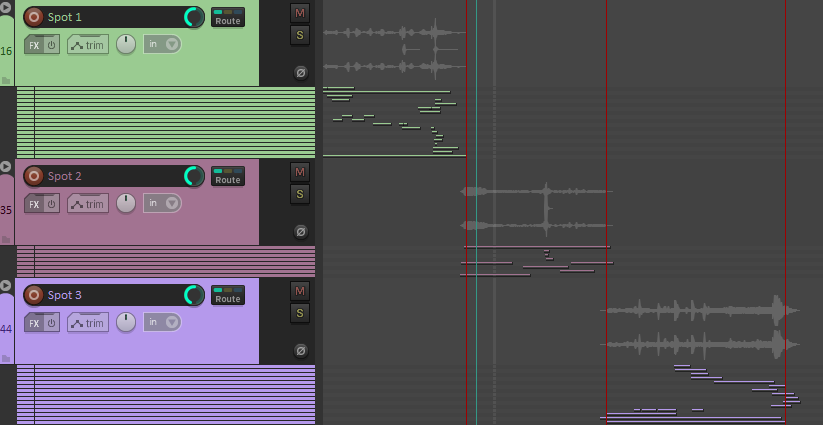Click the pan knob on Spot 2

125,204
